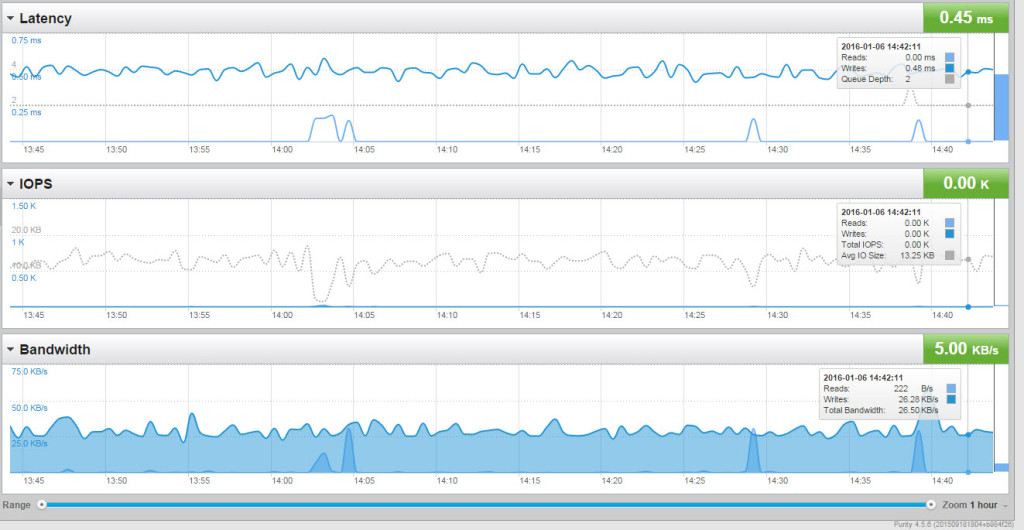This screenshot has height=530, width=1024.
Task: Click the timestamp in the Bandwidth tooltip
Action: tap(863, 377)
